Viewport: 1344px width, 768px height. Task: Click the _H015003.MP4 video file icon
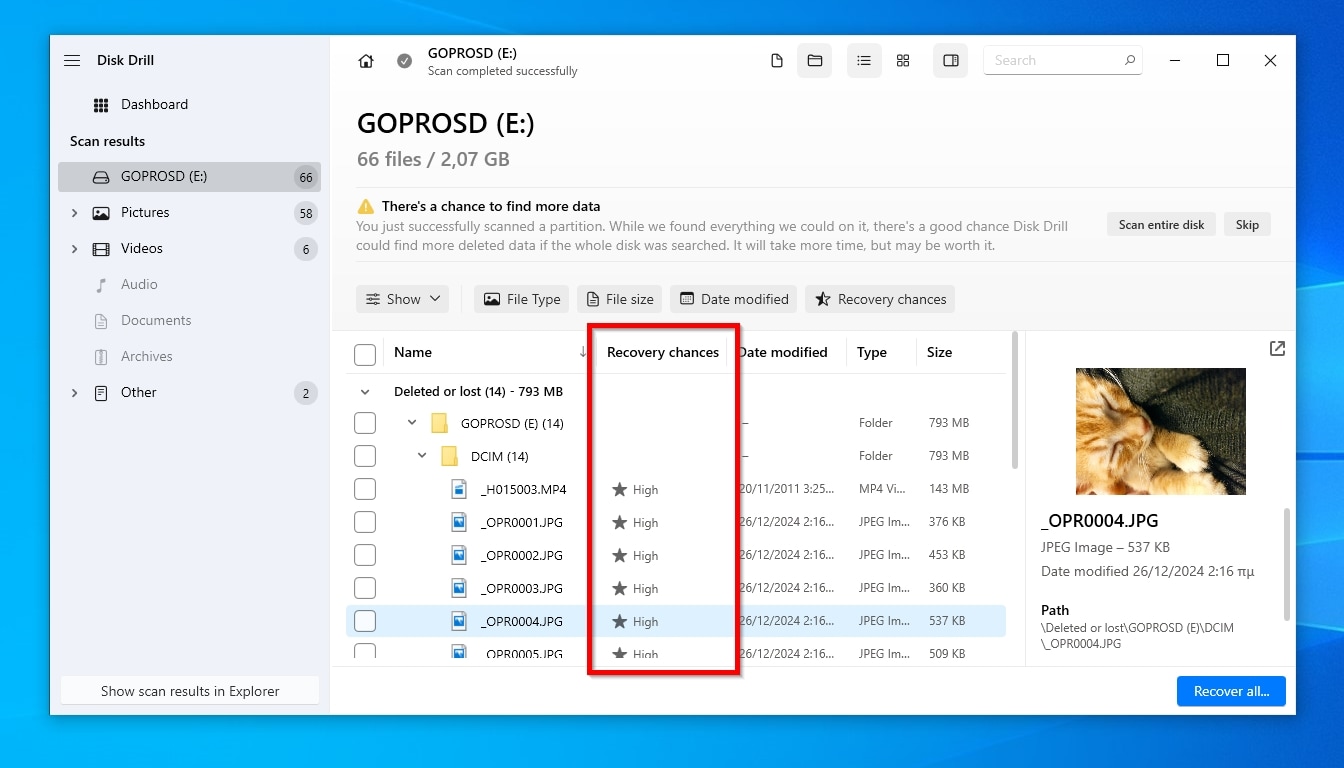click(459, 489)
